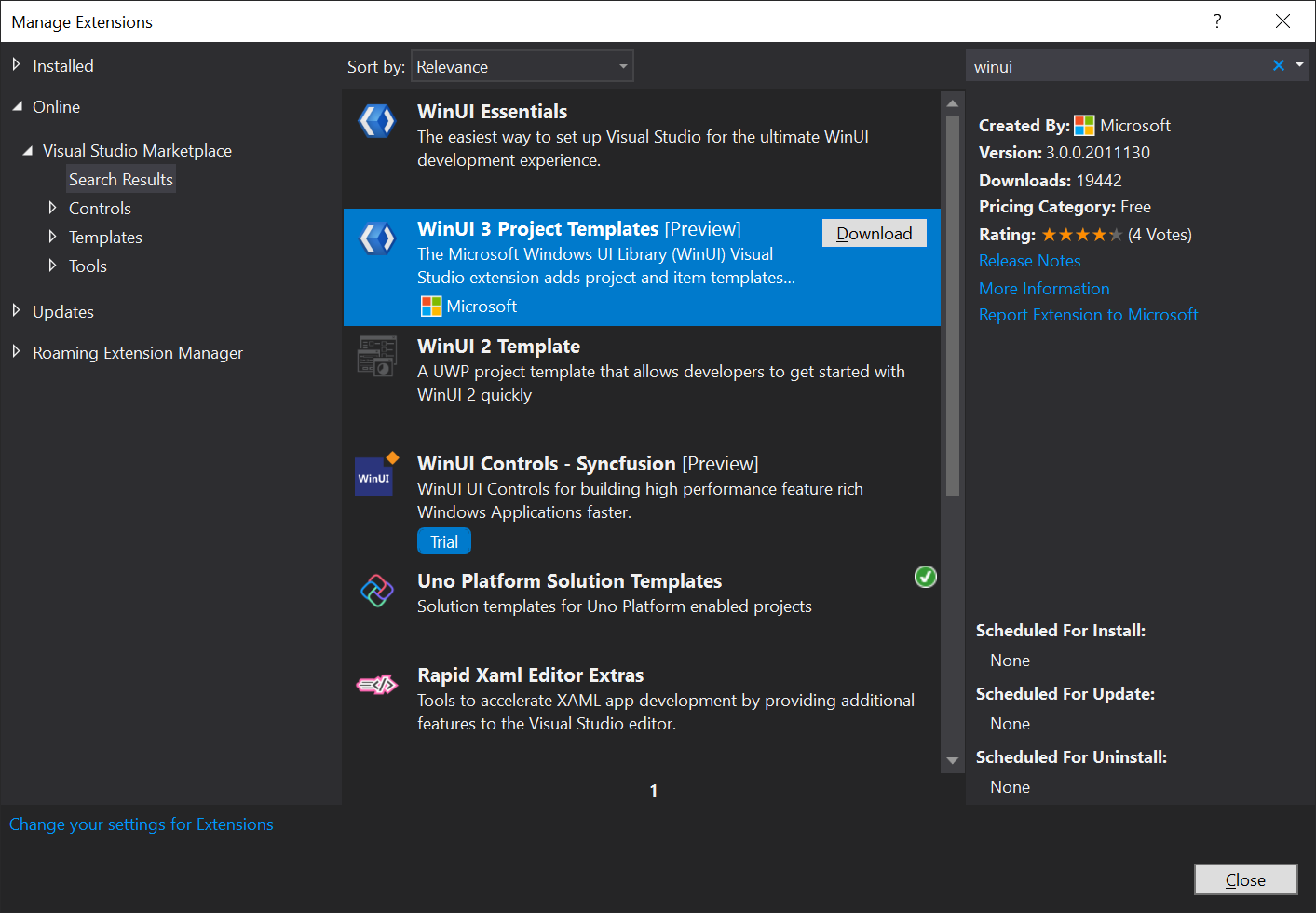The height and width of the screenshot is (913, 1316).
Task: Expand the Templates subcategory
Action: (52, 237)
